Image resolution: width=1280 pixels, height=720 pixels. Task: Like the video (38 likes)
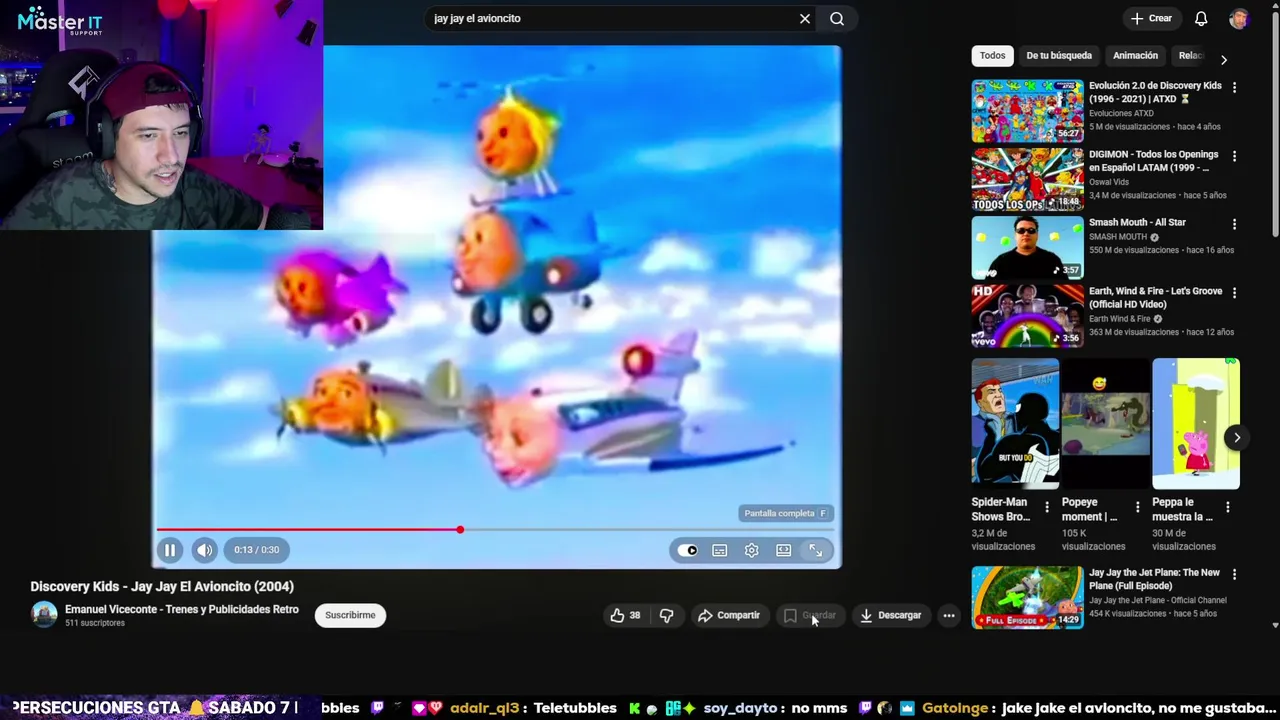coord(626,616)
